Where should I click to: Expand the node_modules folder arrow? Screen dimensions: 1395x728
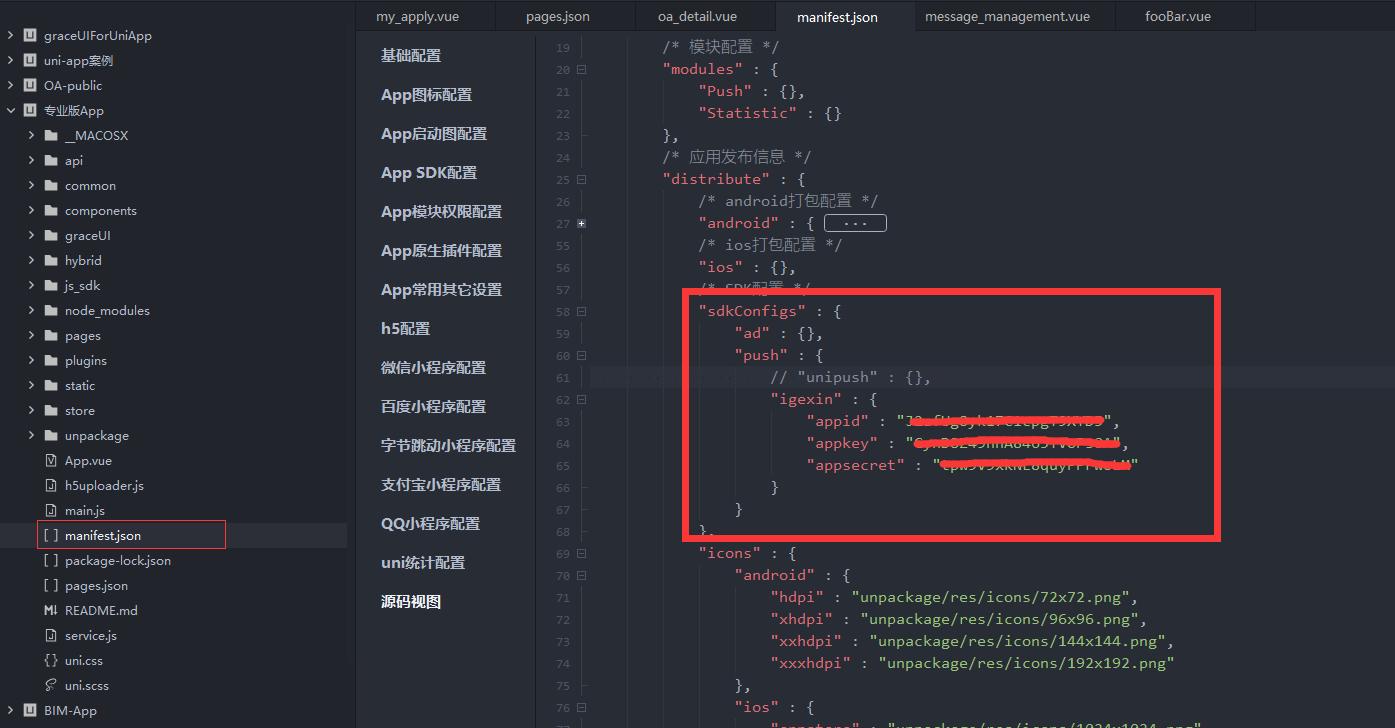pyautogui.click(x=32, y=310)
